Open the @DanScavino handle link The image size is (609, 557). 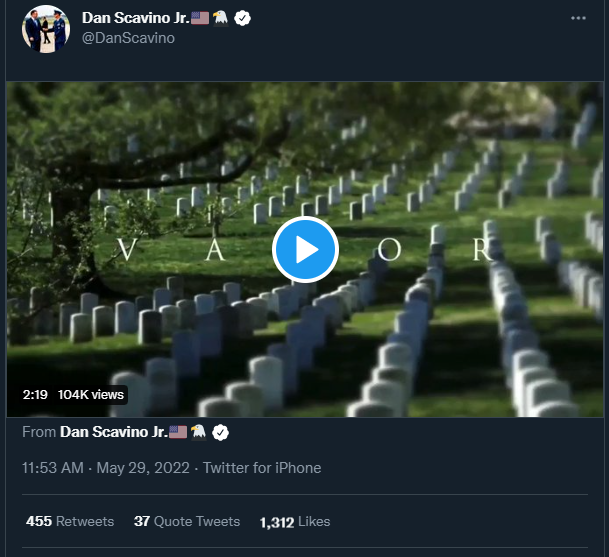click(x=128, y=38)
